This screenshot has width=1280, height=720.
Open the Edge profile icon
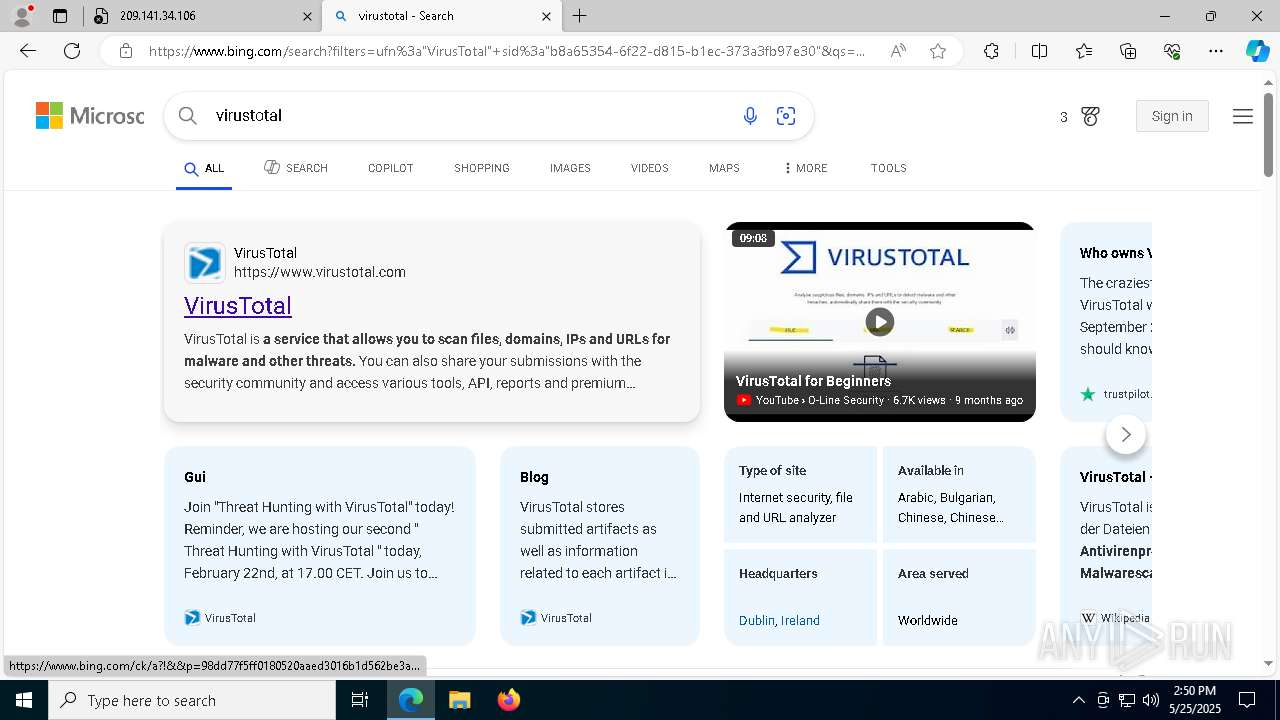click(x=22, y=16)
